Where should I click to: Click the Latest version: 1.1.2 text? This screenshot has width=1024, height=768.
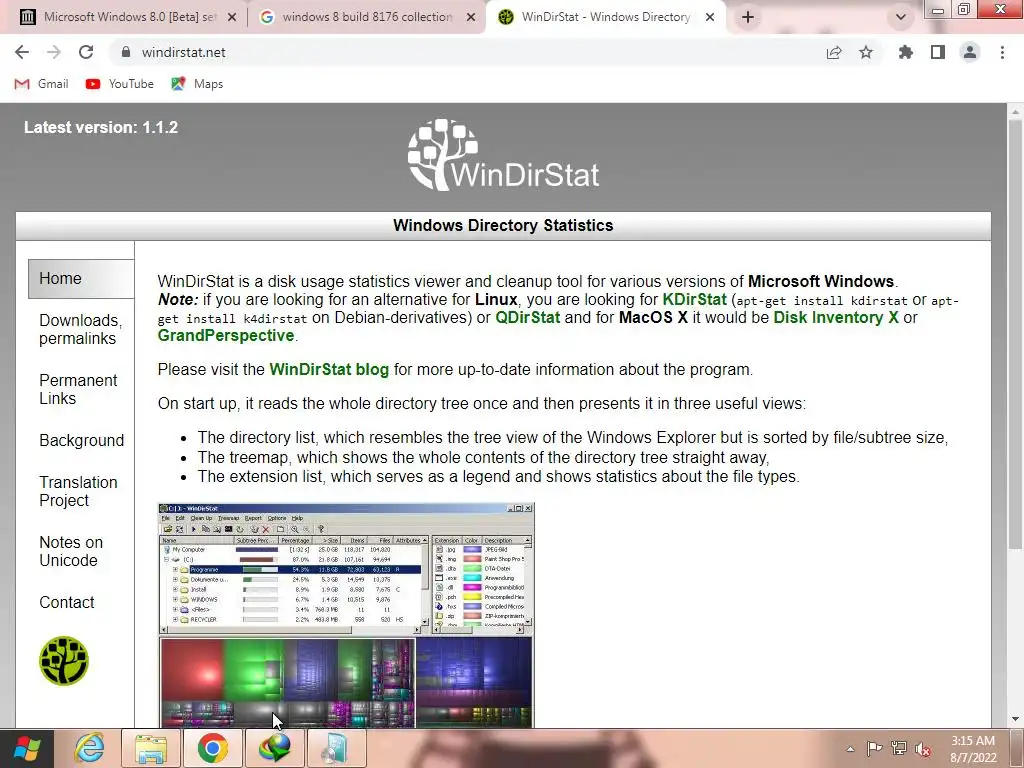pyautogui.click(x=101, y=127)
